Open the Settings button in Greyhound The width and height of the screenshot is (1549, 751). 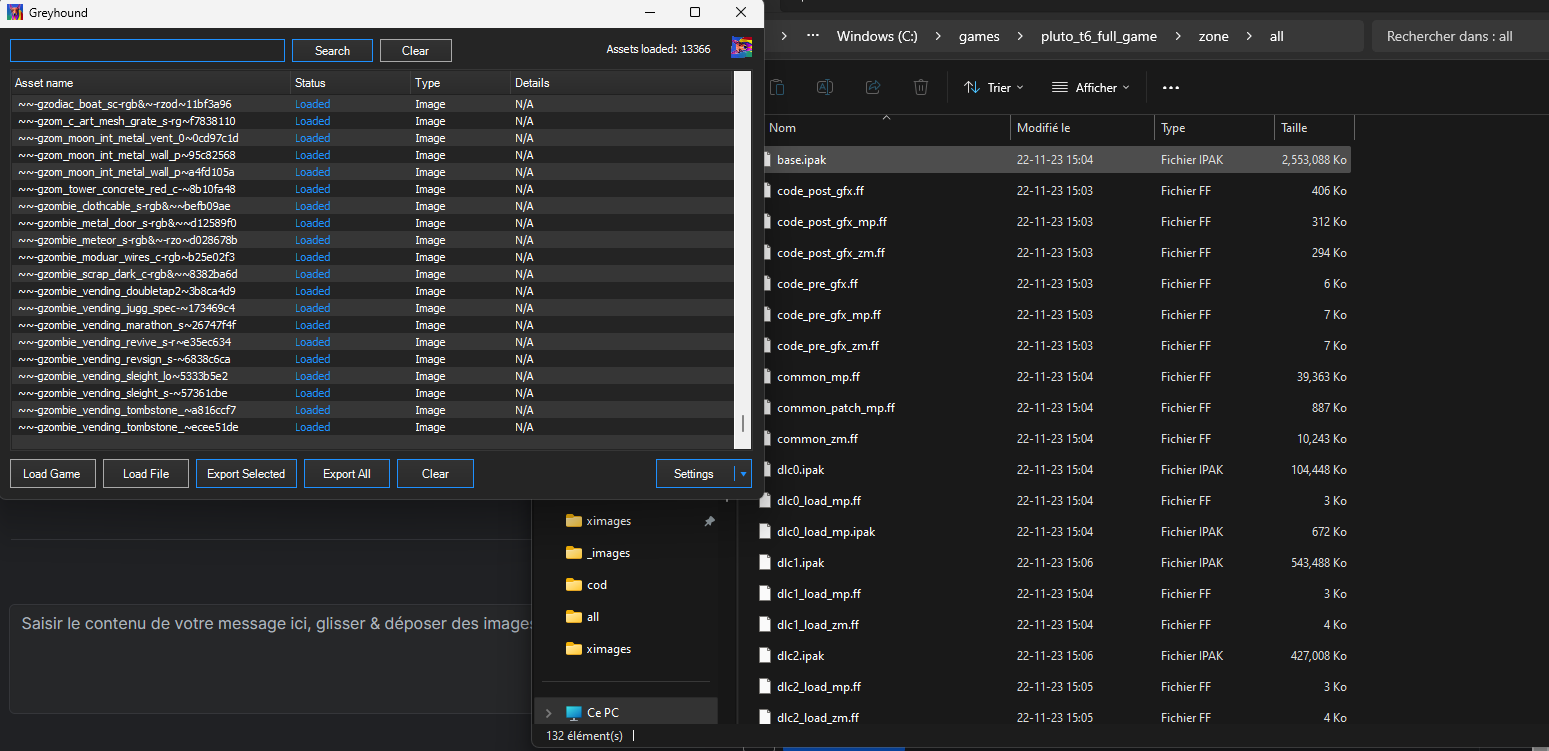(x=694, y=474)
